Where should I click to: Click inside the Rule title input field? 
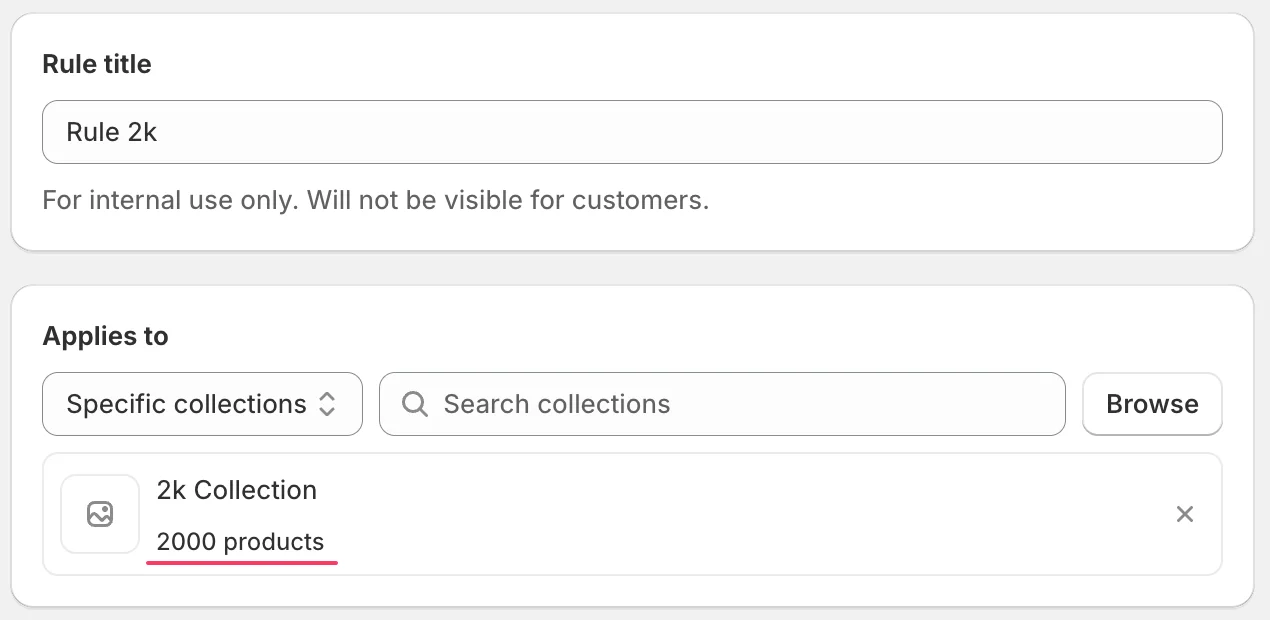[x=630, y=131]
